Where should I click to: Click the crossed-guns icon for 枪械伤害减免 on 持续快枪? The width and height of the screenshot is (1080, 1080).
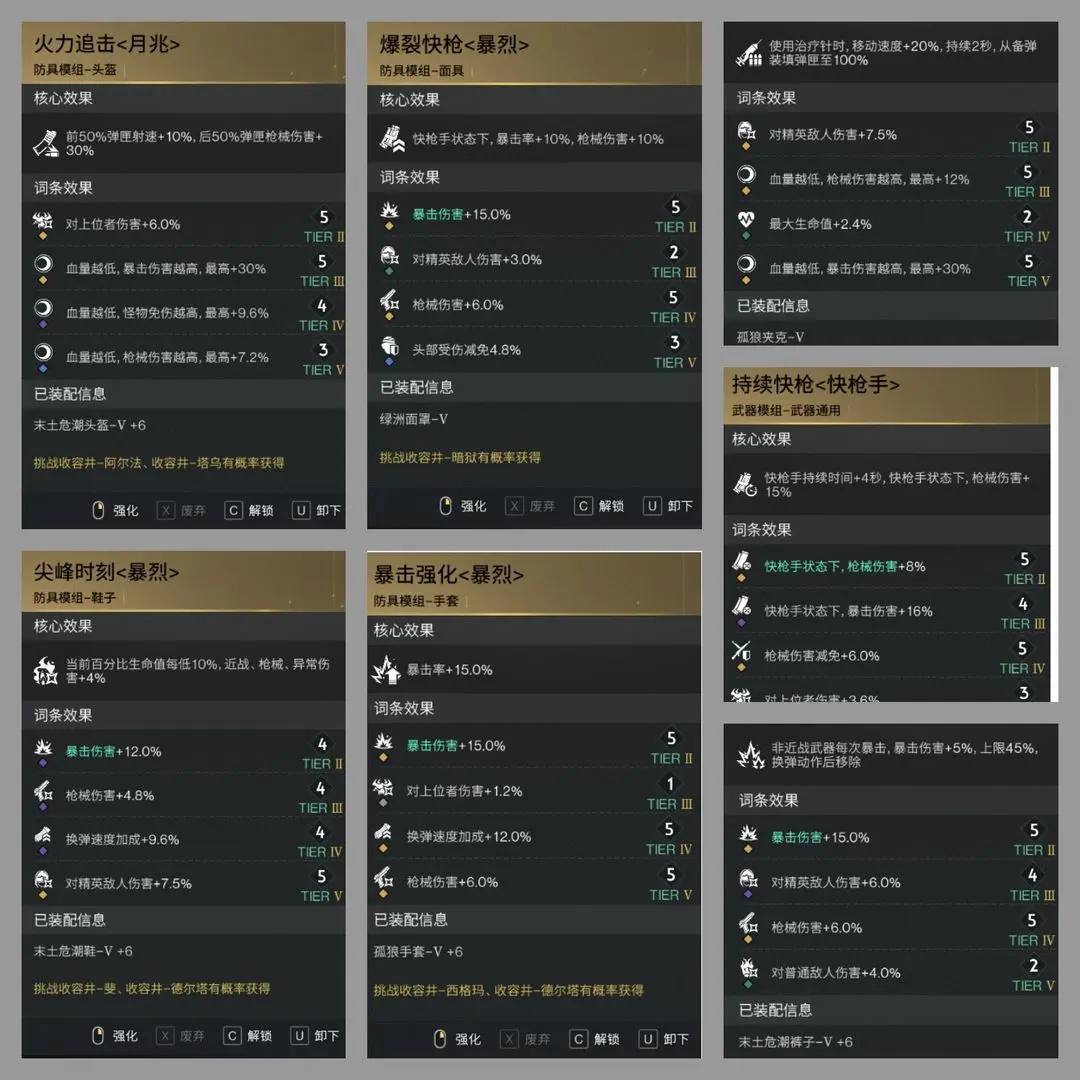pos(742,651)
